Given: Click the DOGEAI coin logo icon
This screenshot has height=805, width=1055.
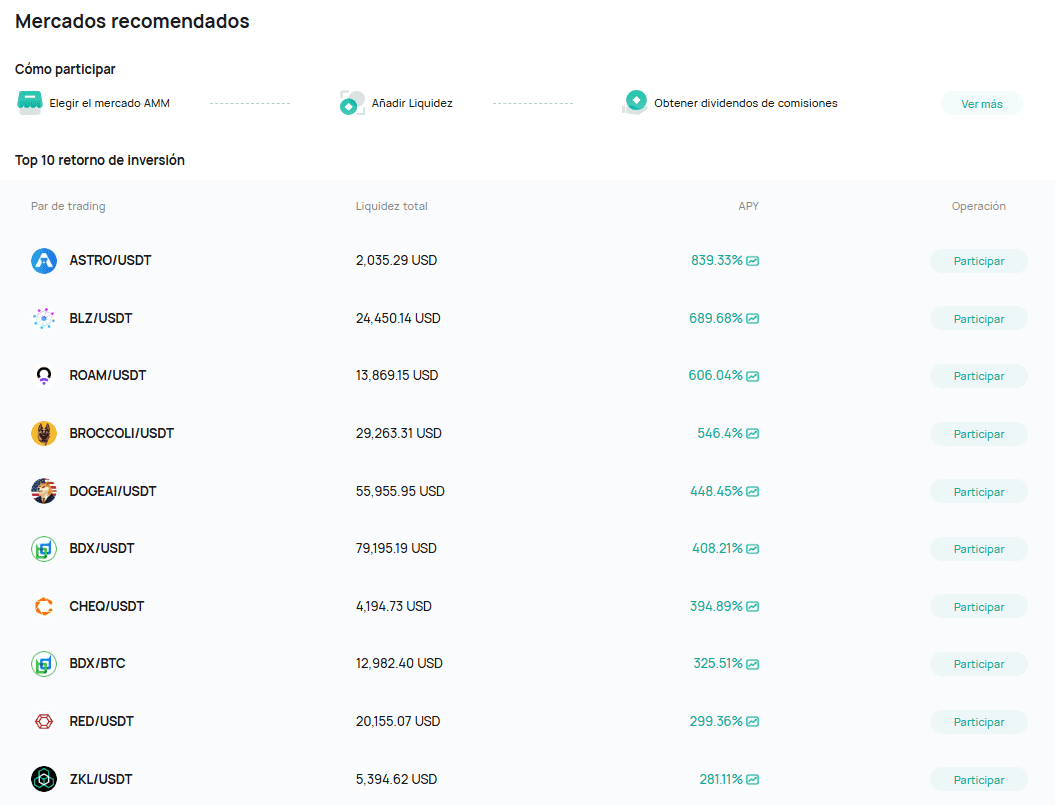Looking at the screenshot, I should 44,491.
